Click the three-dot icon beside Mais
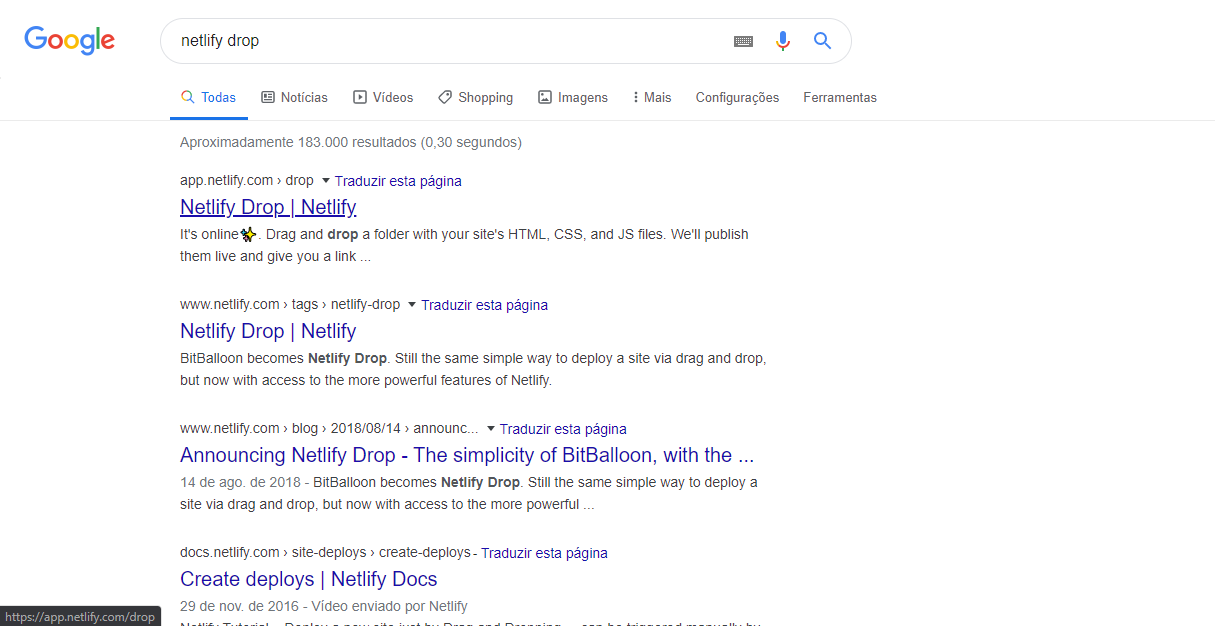 (636, 97)
